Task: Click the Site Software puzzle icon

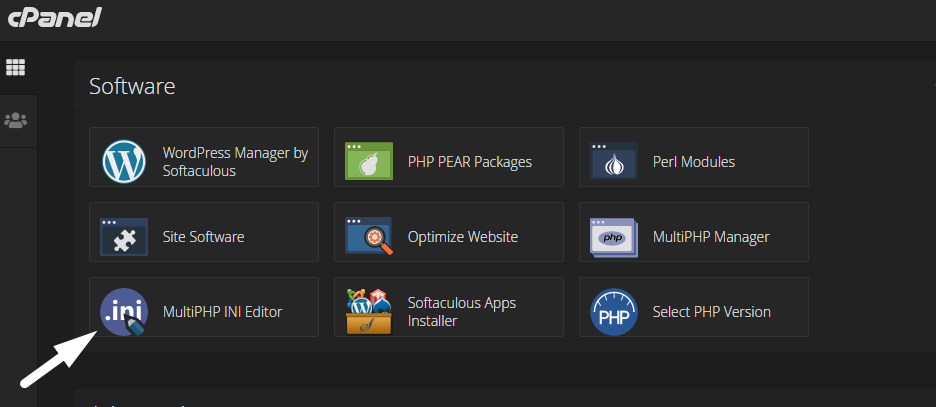Action: point(124,237)
